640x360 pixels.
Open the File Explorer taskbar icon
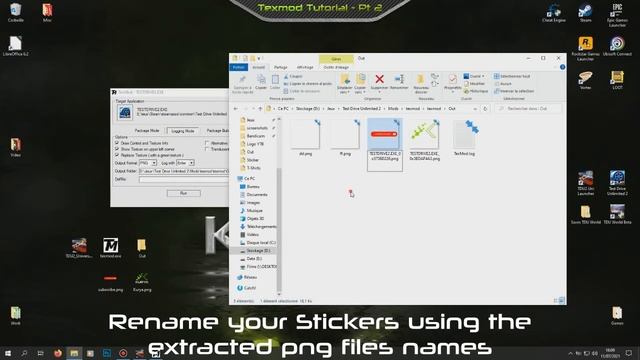(74, 353)
